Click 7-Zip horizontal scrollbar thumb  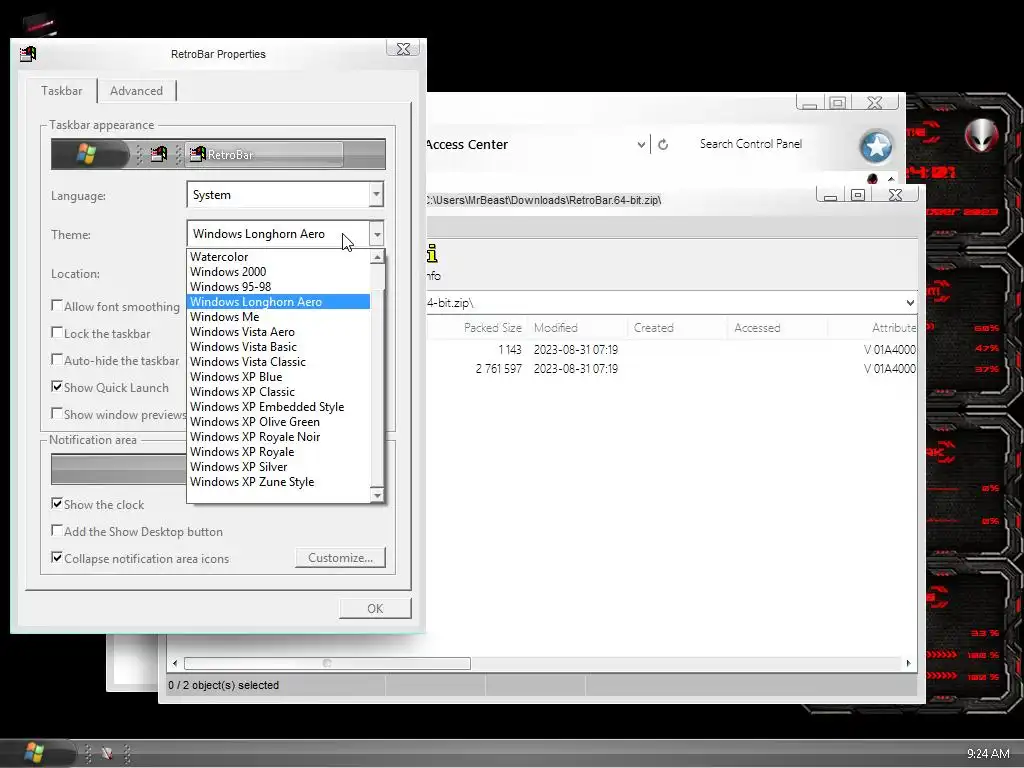point(327,664)
